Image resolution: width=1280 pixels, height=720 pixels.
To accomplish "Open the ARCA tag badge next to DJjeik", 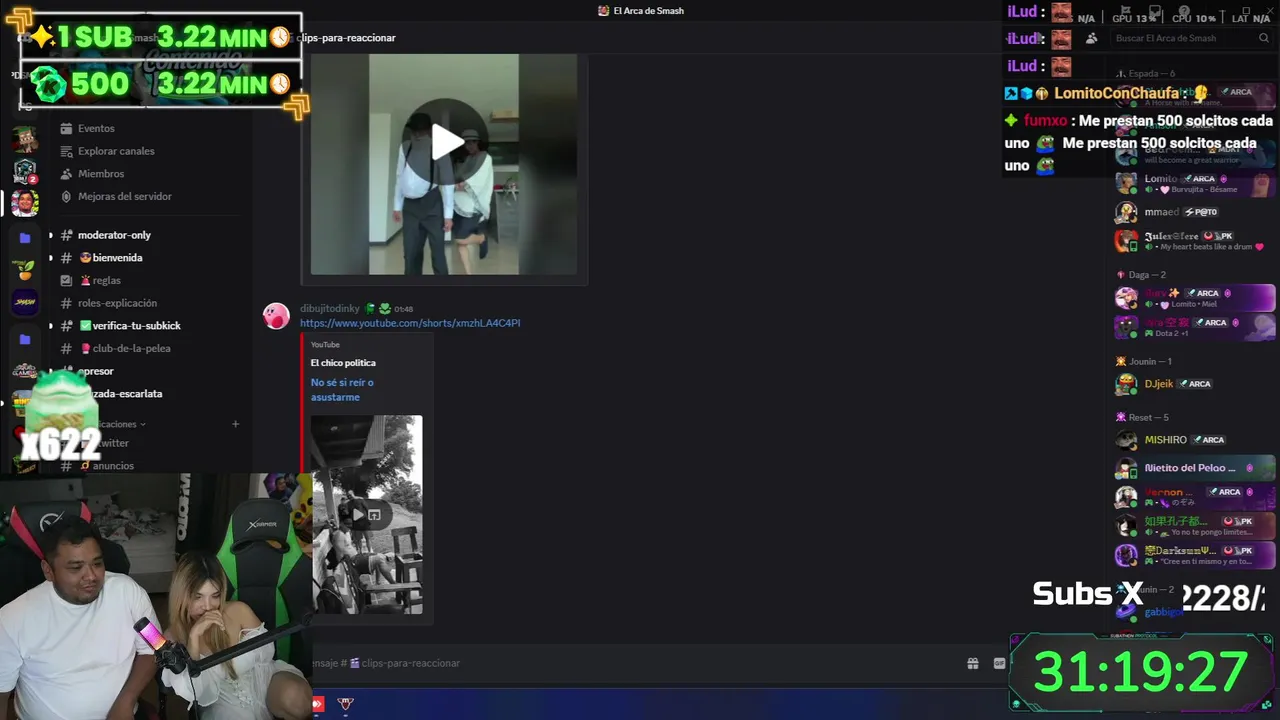I will 1195,384.
